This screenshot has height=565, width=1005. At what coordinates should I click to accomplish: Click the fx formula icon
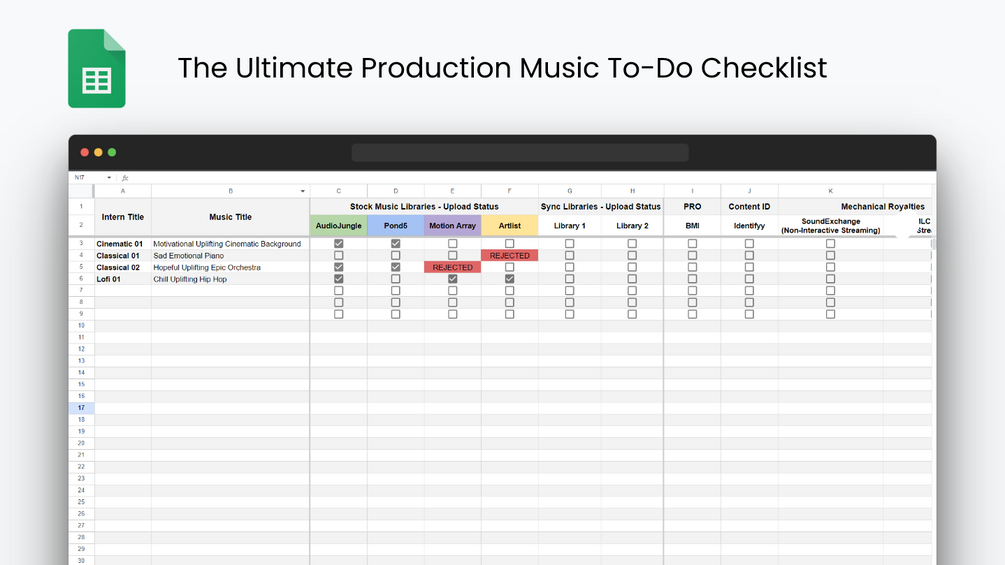pos(125,178)
